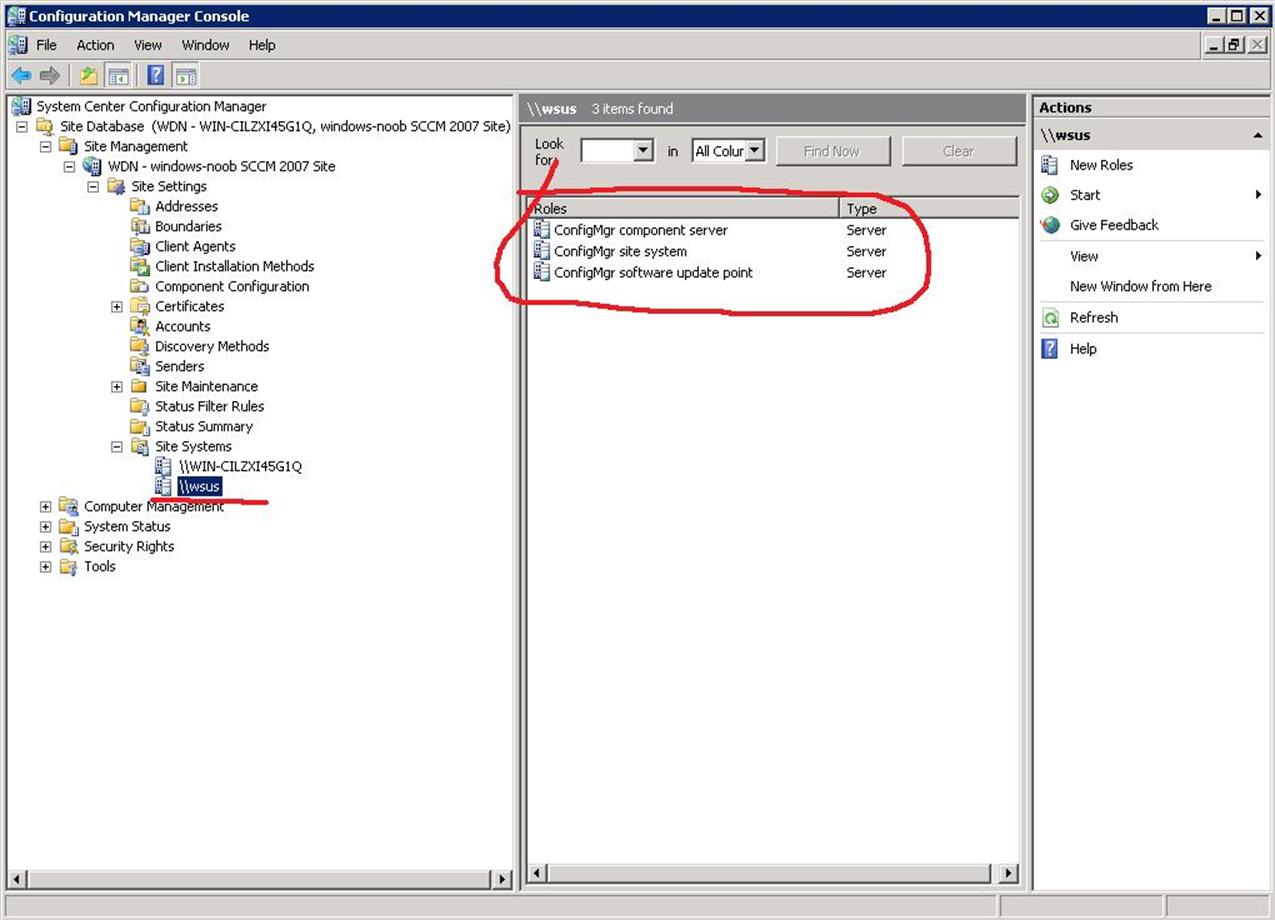Click the Look for text field
This screenshot has height=920, width=1275.
coord(607,151)
